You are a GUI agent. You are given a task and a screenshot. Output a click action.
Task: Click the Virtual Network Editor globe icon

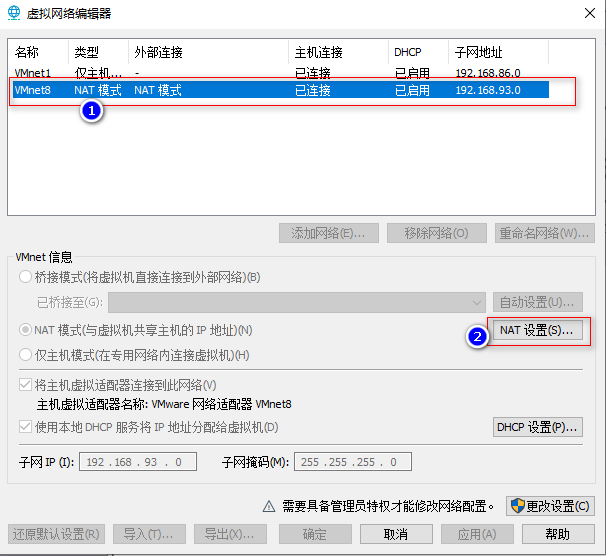14,13
